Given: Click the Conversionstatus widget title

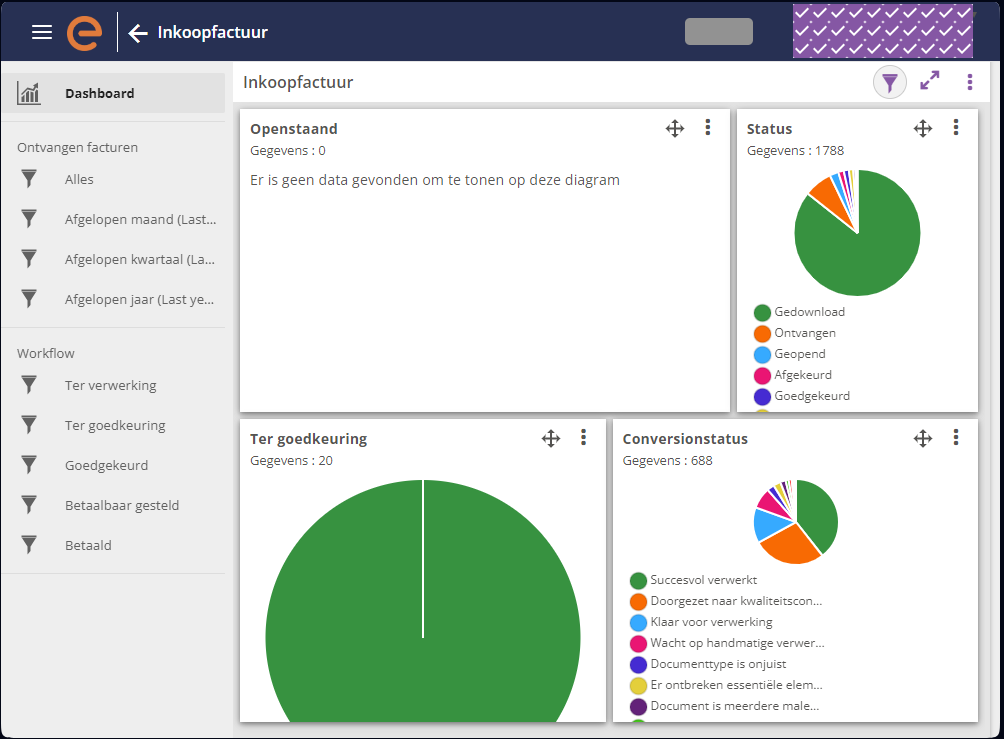Looking at the screenshot, I should pyautogui.click(x=685, y=439).
